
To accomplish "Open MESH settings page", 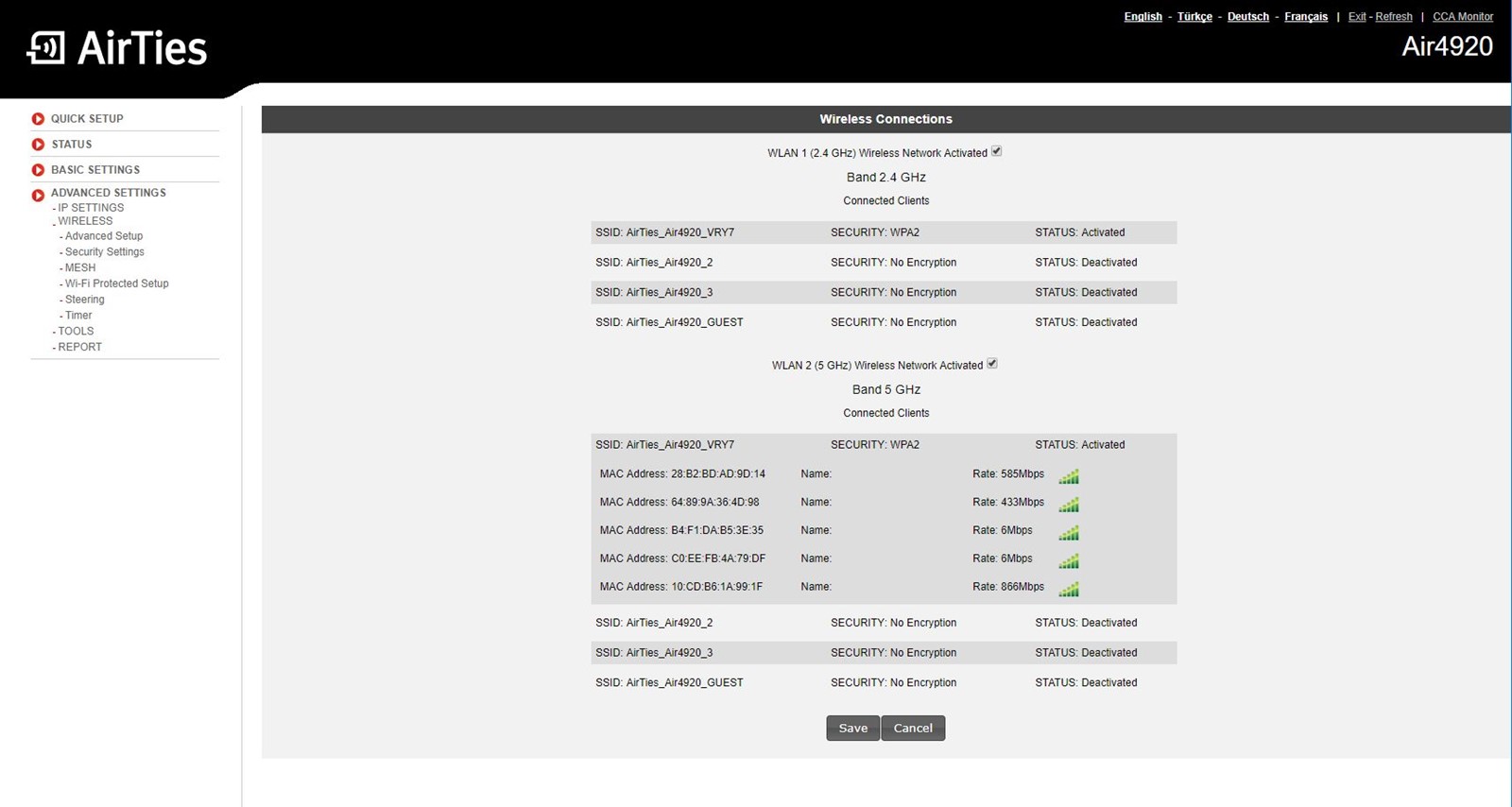I will (x=80, y=268).
